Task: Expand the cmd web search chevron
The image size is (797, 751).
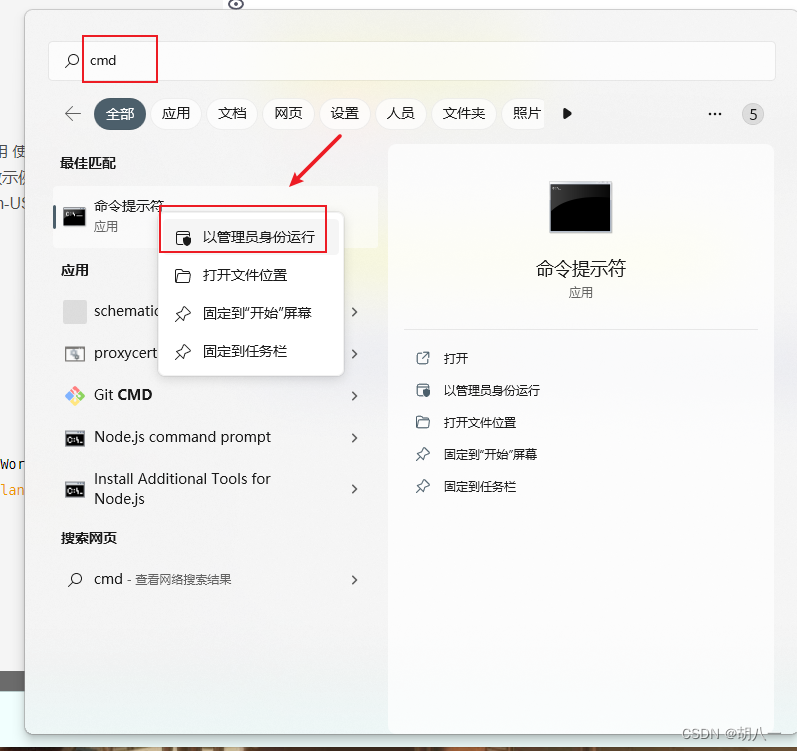Action: pos(355,580)
